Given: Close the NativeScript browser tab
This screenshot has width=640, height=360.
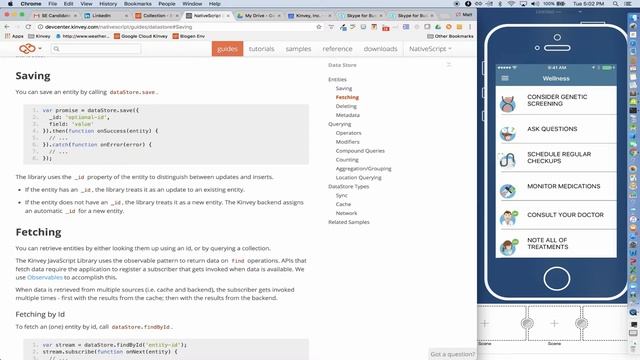Looking at the screenshot, I should [228, 16].
